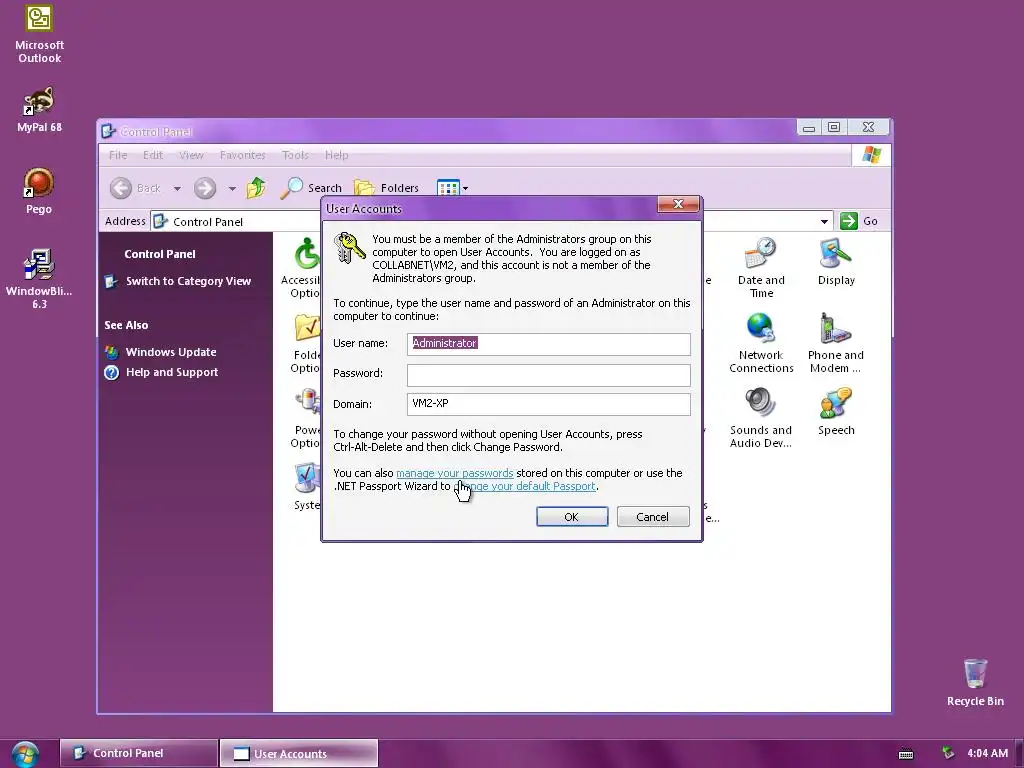This screenshot has width=1024, height=768.
Task: Open Sounds and Audio Devices icon
Action: 761,418
